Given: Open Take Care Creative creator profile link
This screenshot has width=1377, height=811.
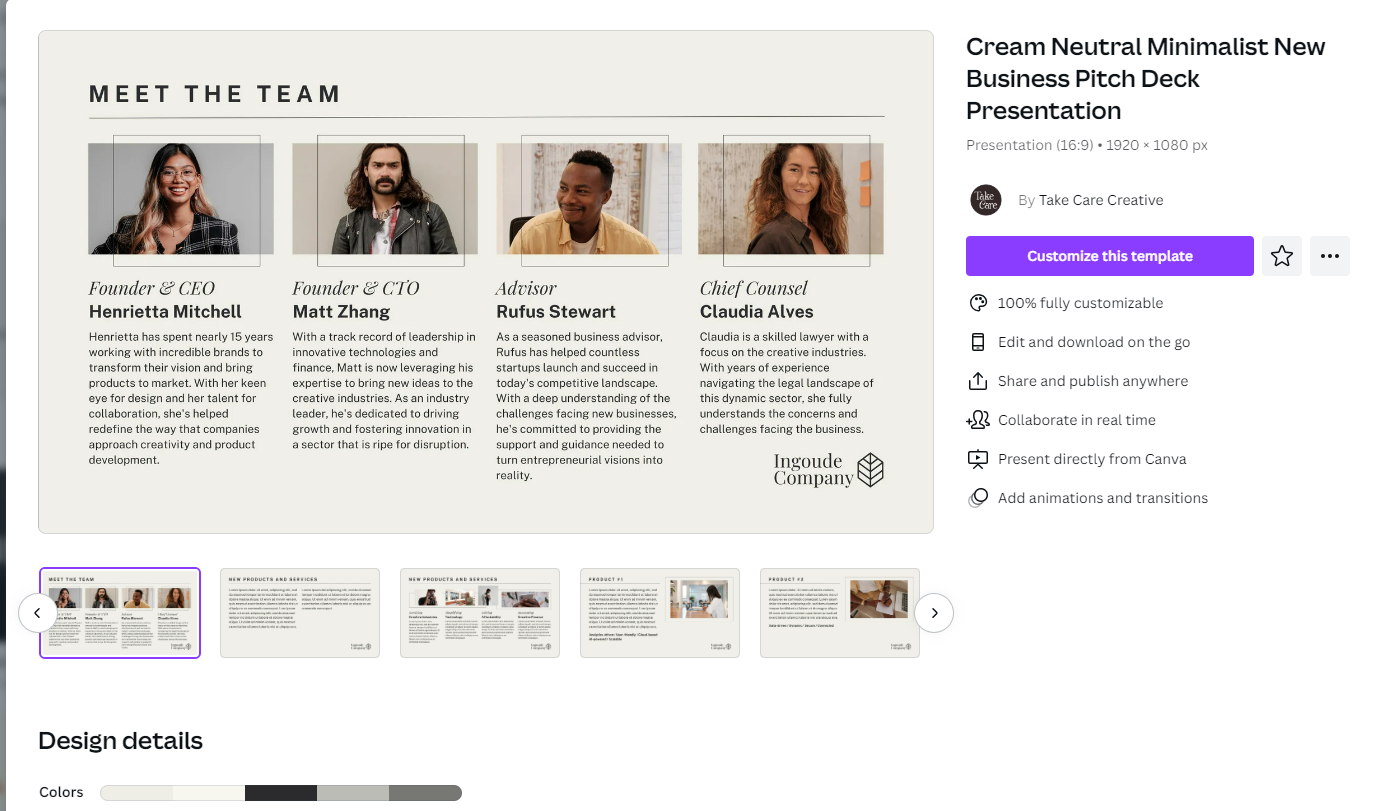Looking at the screenshot, I should (1101, 200).
